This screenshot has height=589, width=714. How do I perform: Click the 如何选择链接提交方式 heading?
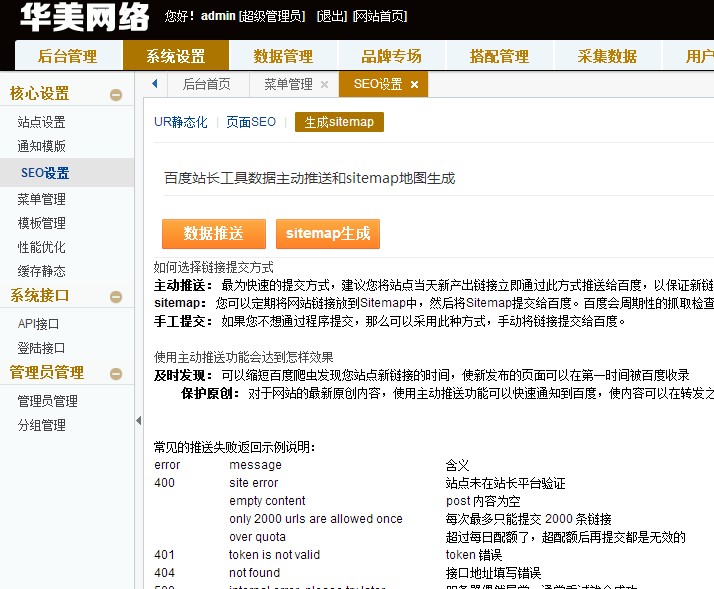[x=214, y=267]
